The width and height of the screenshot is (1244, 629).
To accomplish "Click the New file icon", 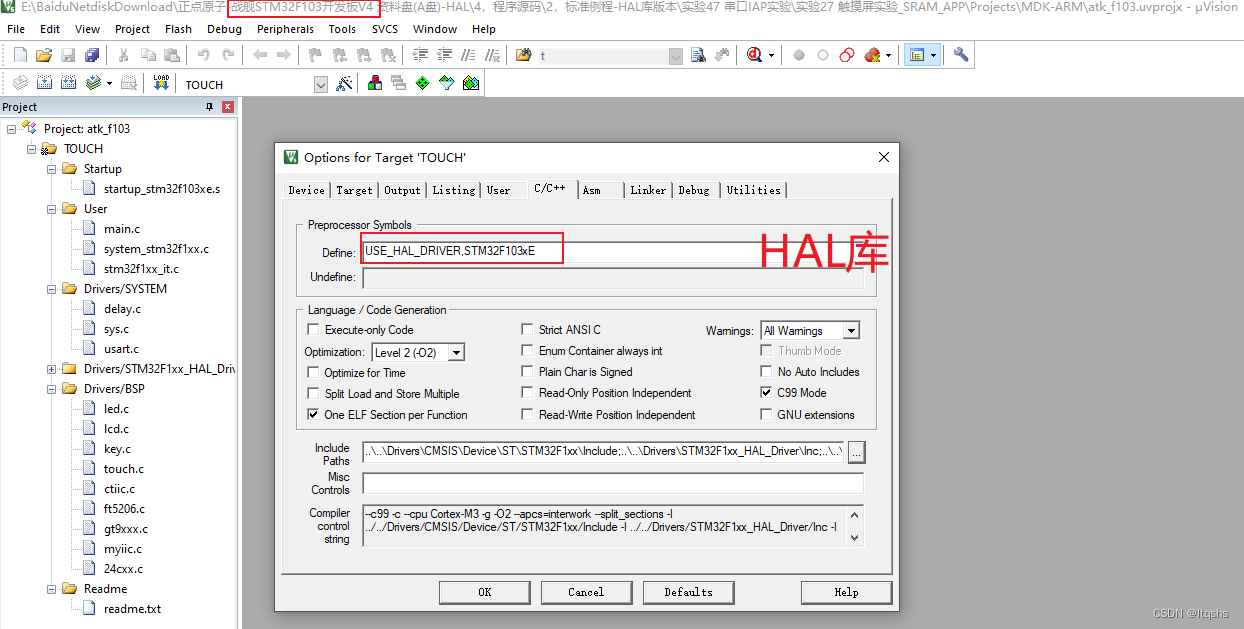I will [20, 55].
